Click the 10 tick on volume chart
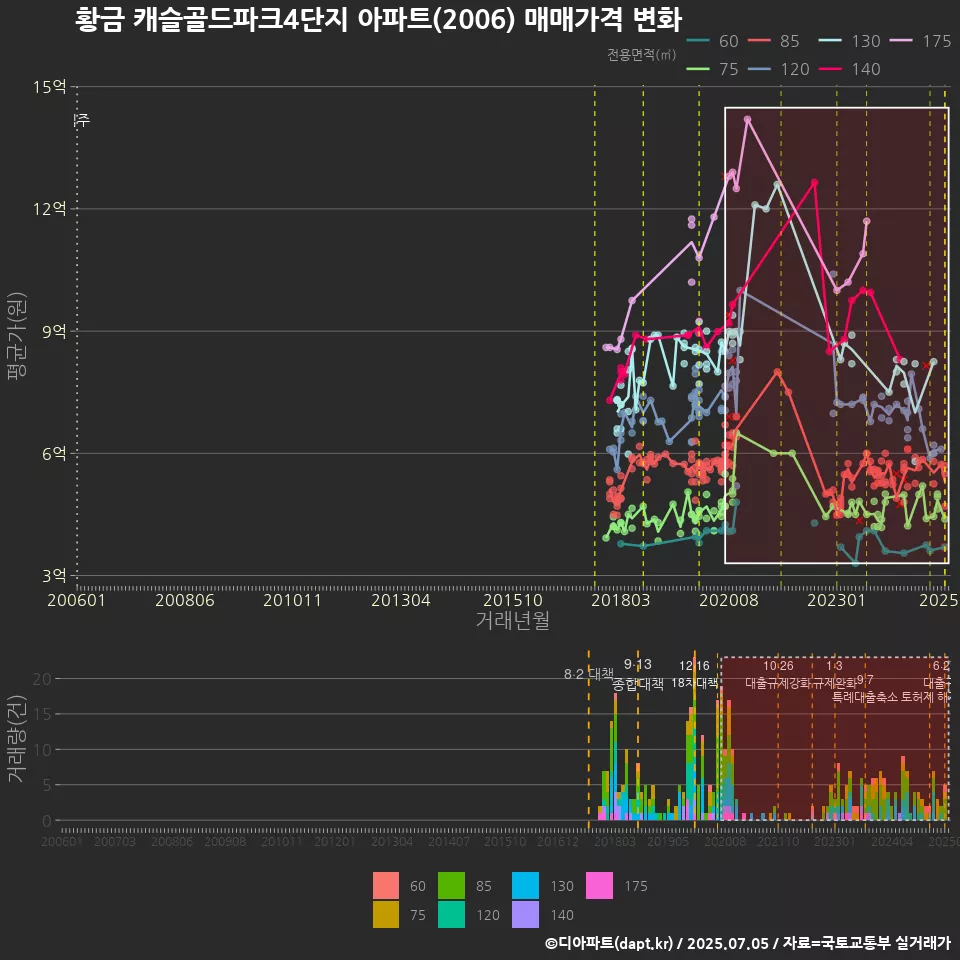The image size is (960, 960). click(42, 749)
